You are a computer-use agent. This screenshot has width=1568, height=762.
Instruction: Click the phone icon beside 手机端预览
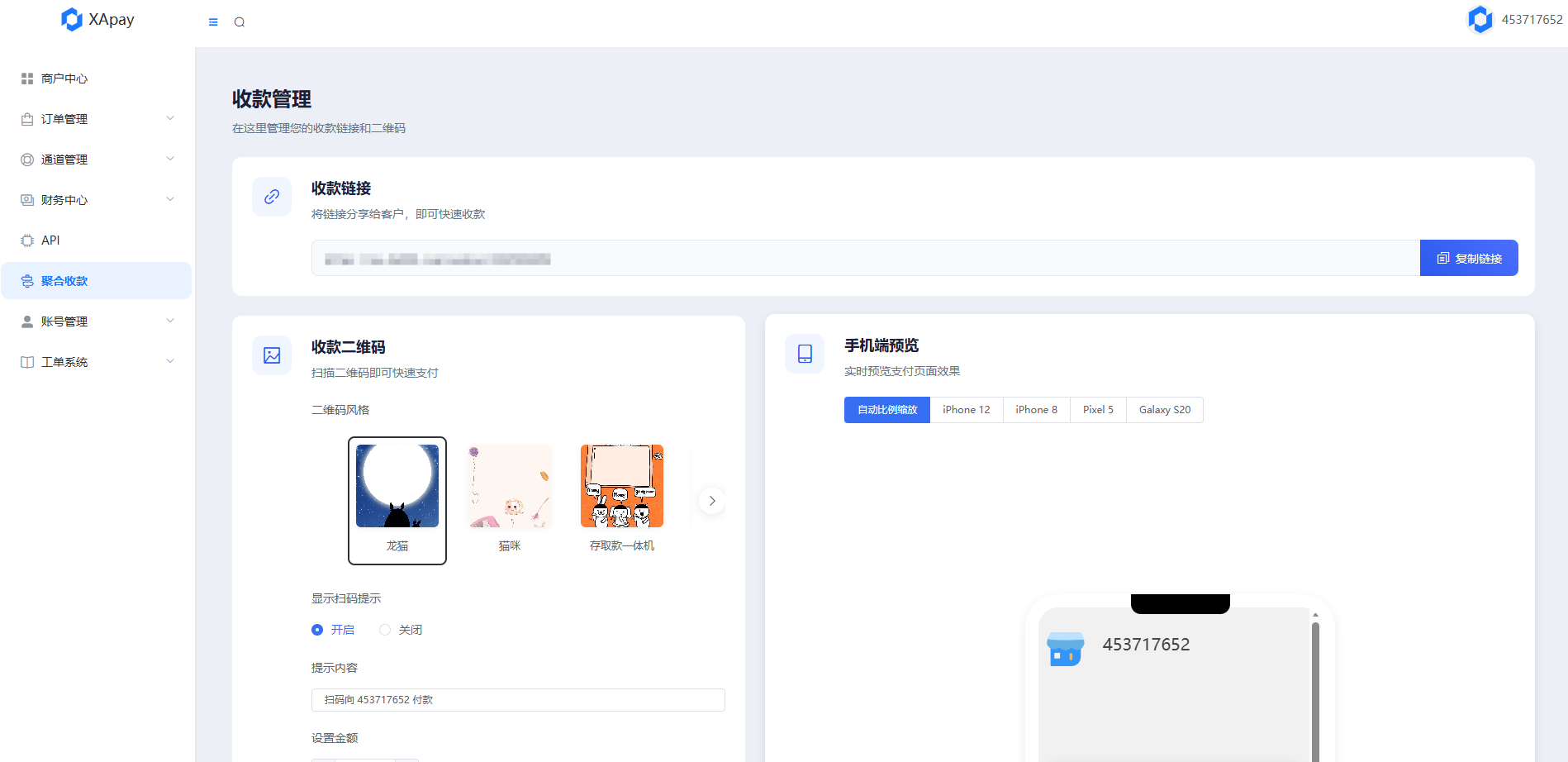coord(805,354)
